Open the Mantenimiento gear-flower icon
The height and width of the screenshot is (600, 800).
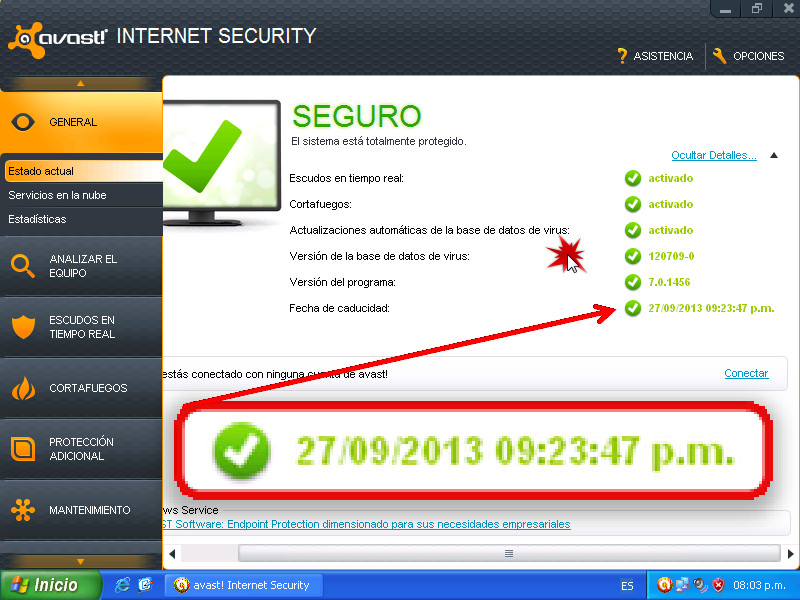(x=23, y=510)
